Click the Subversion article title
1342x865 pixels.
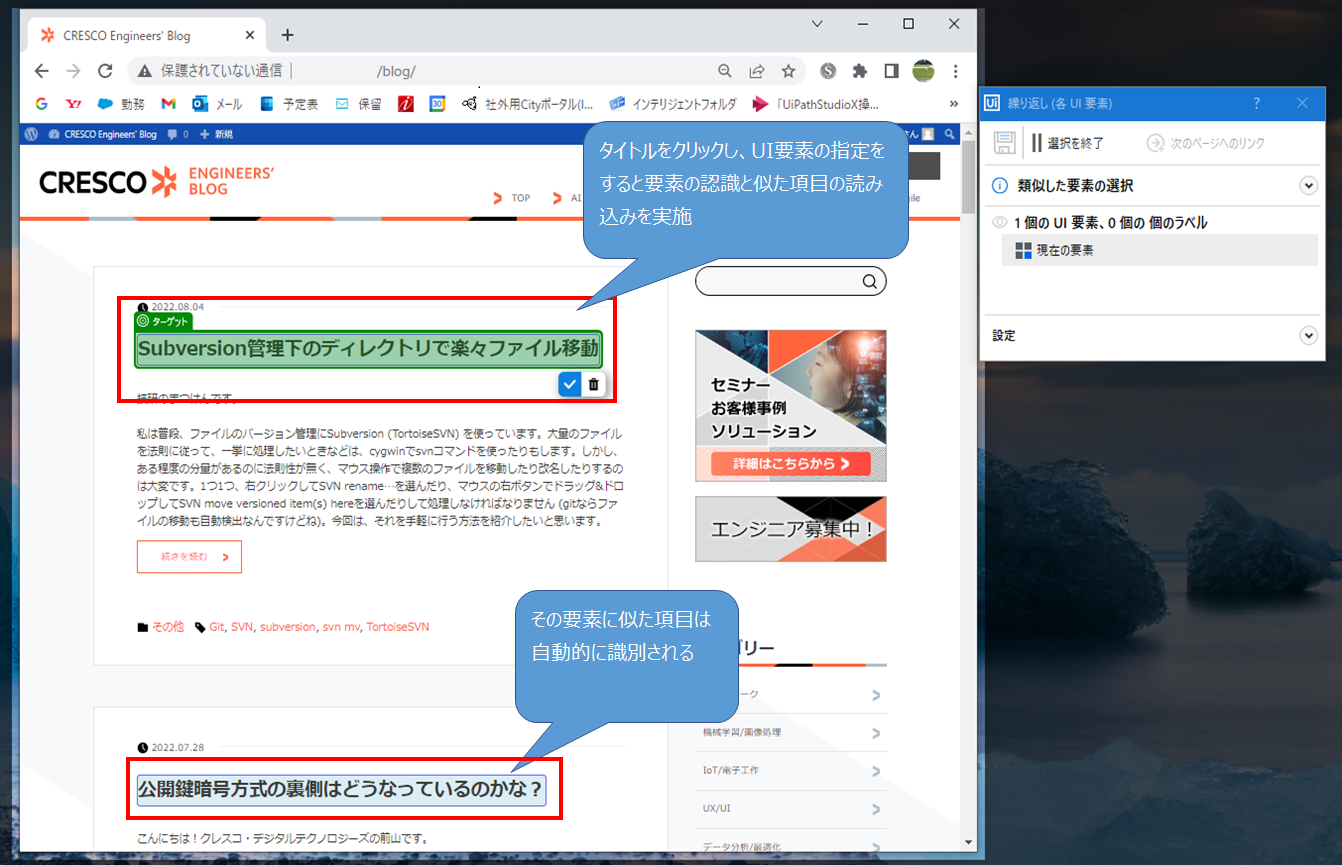tap(368, 349)
